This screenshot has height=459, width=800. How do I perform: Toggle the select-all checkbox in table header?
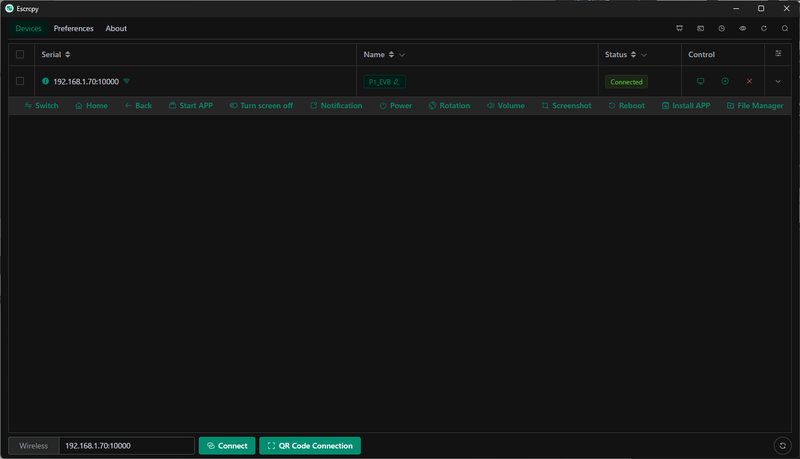pyautogui.click(x=20, y=55)
